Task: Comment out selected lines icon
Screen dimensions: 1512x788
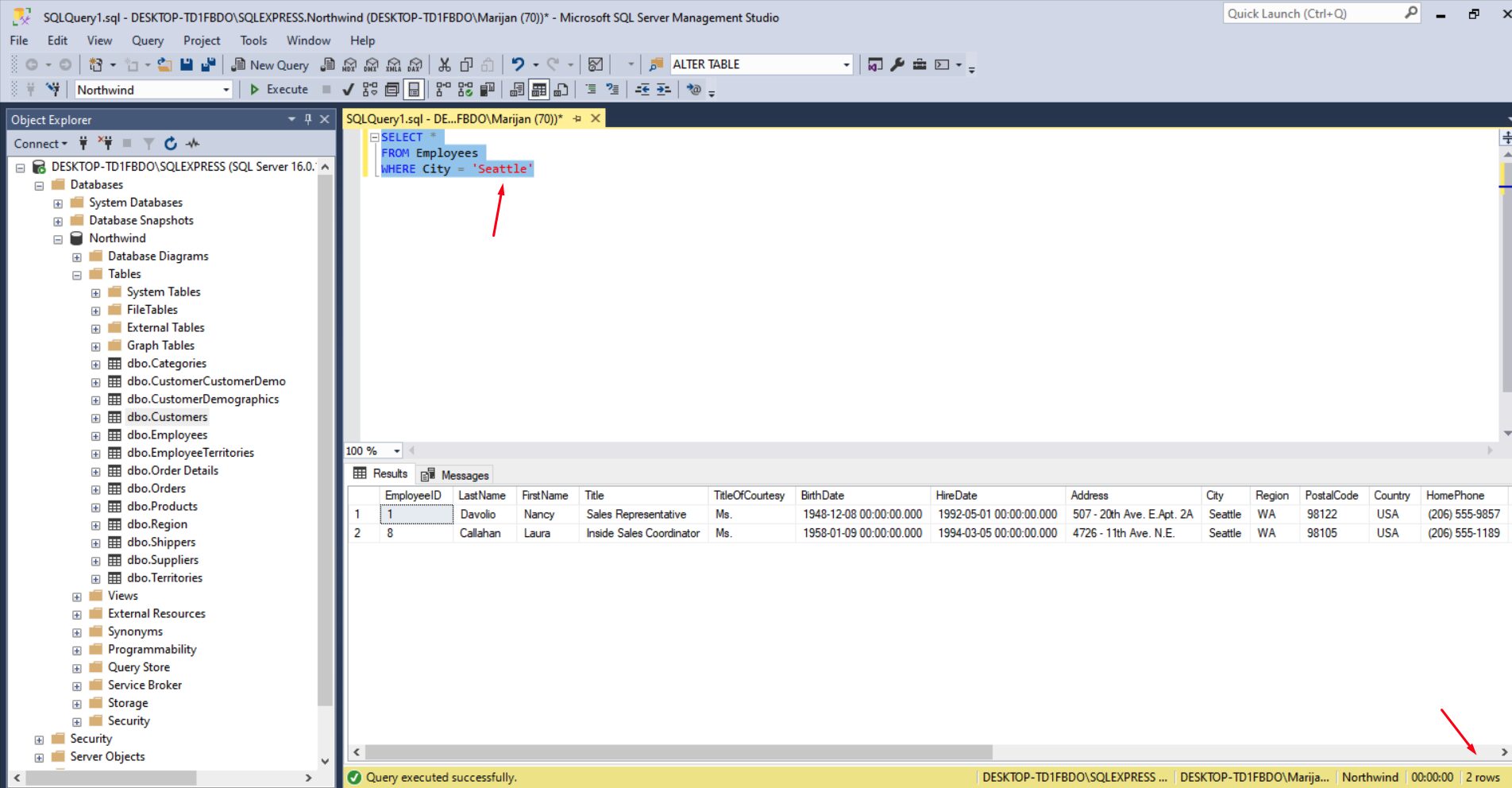Action: [591, 90]
